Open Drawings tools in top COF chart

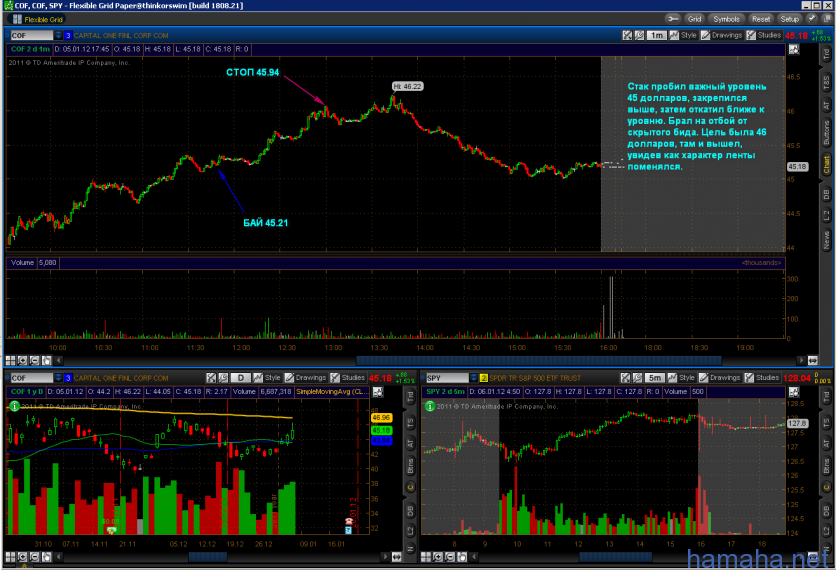click(x=724, y=35)
